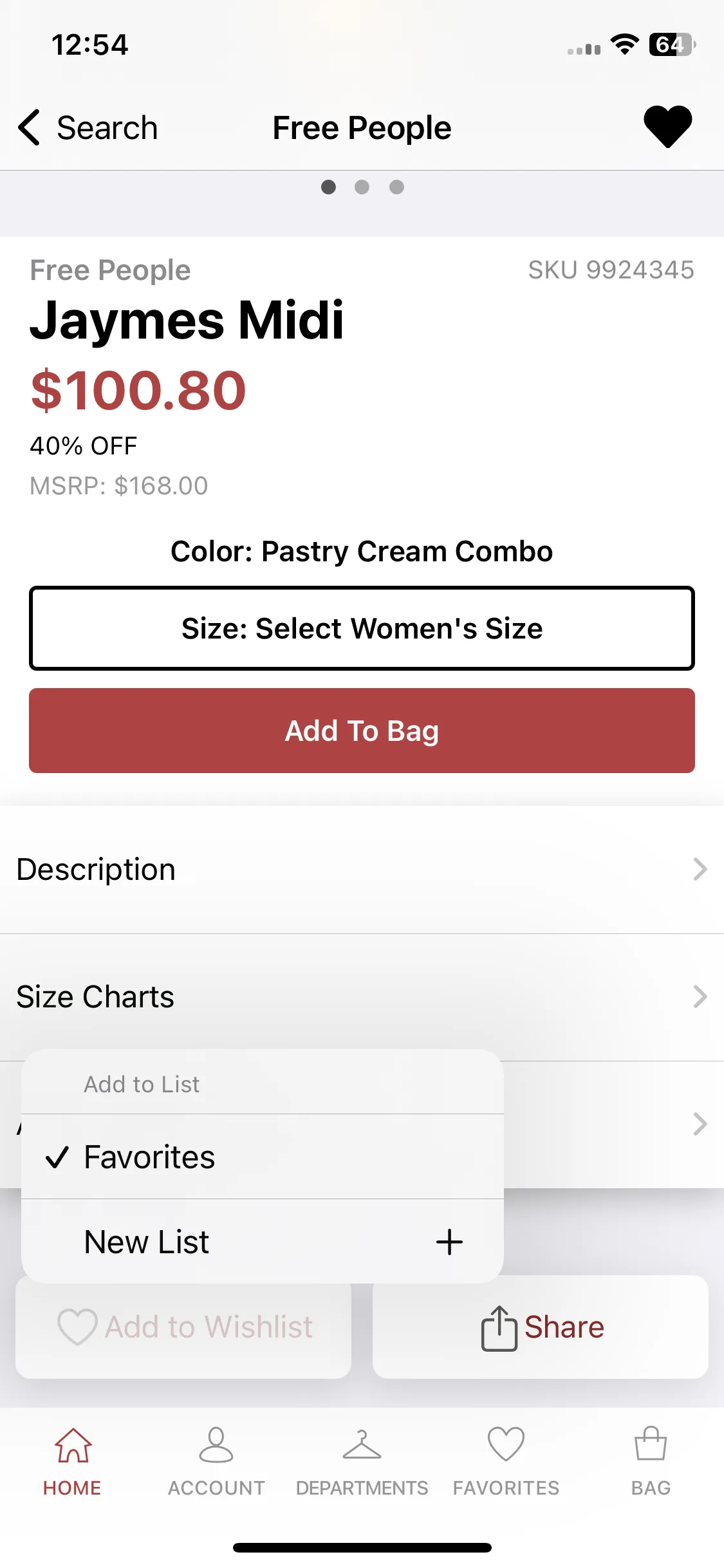Screen dimensions: 724x1568
Task: Select the New List menu entry
Action: pyautogui.click(x=263, y=1242)
